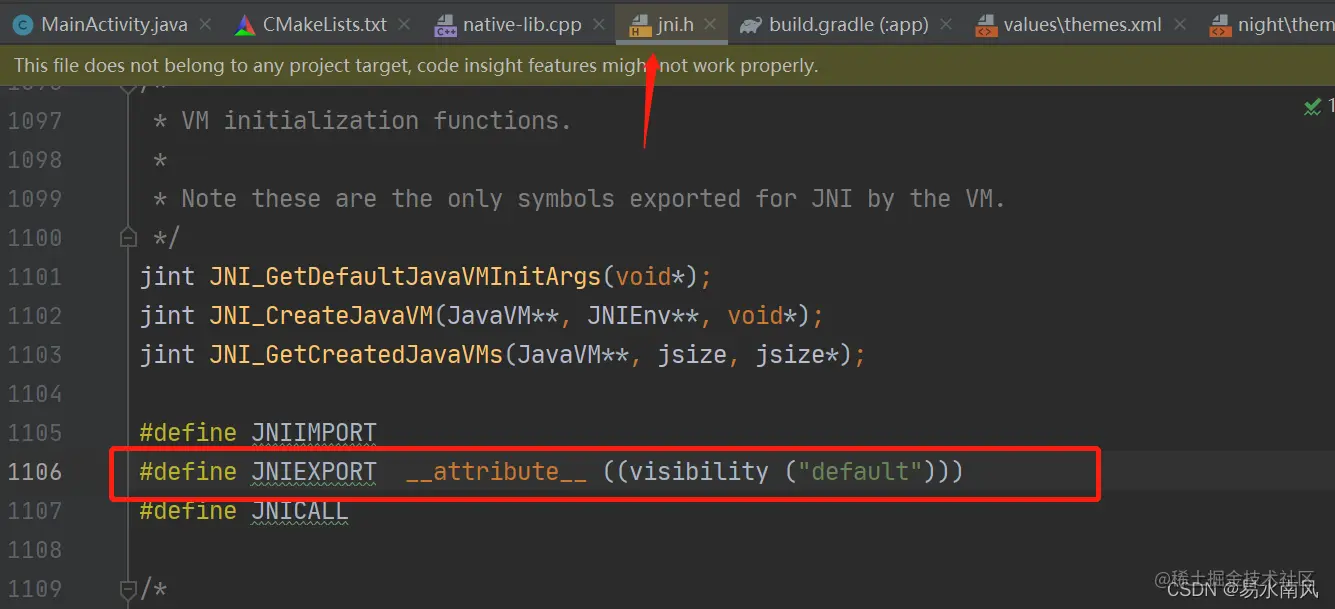Collapse the comment block fold marker at line 1100
This screenshot has height=609, width=1335.
[x=128, y=238]
